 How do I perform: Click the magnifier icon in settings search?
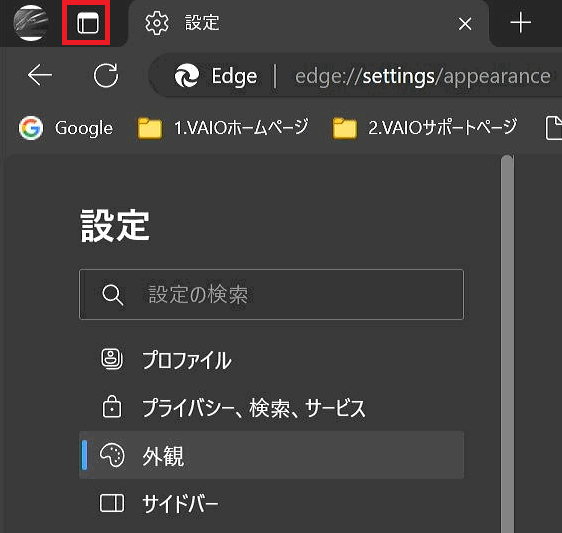click(113, 295)
